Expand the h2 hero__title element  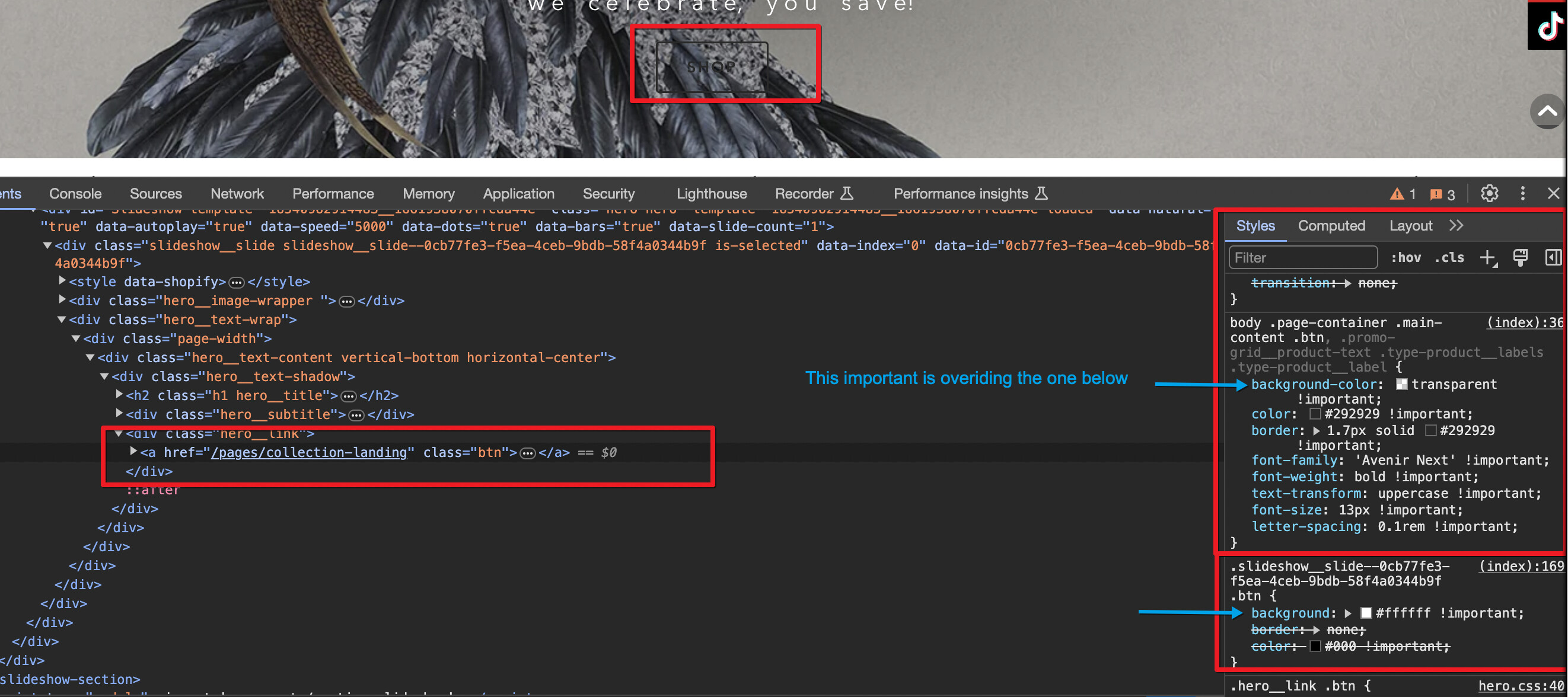(119, 395)
